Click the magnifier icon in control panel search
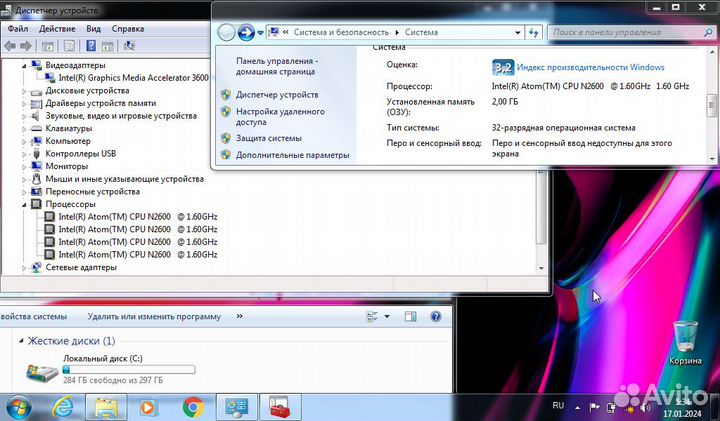720x421 pixels. [708, 33]
